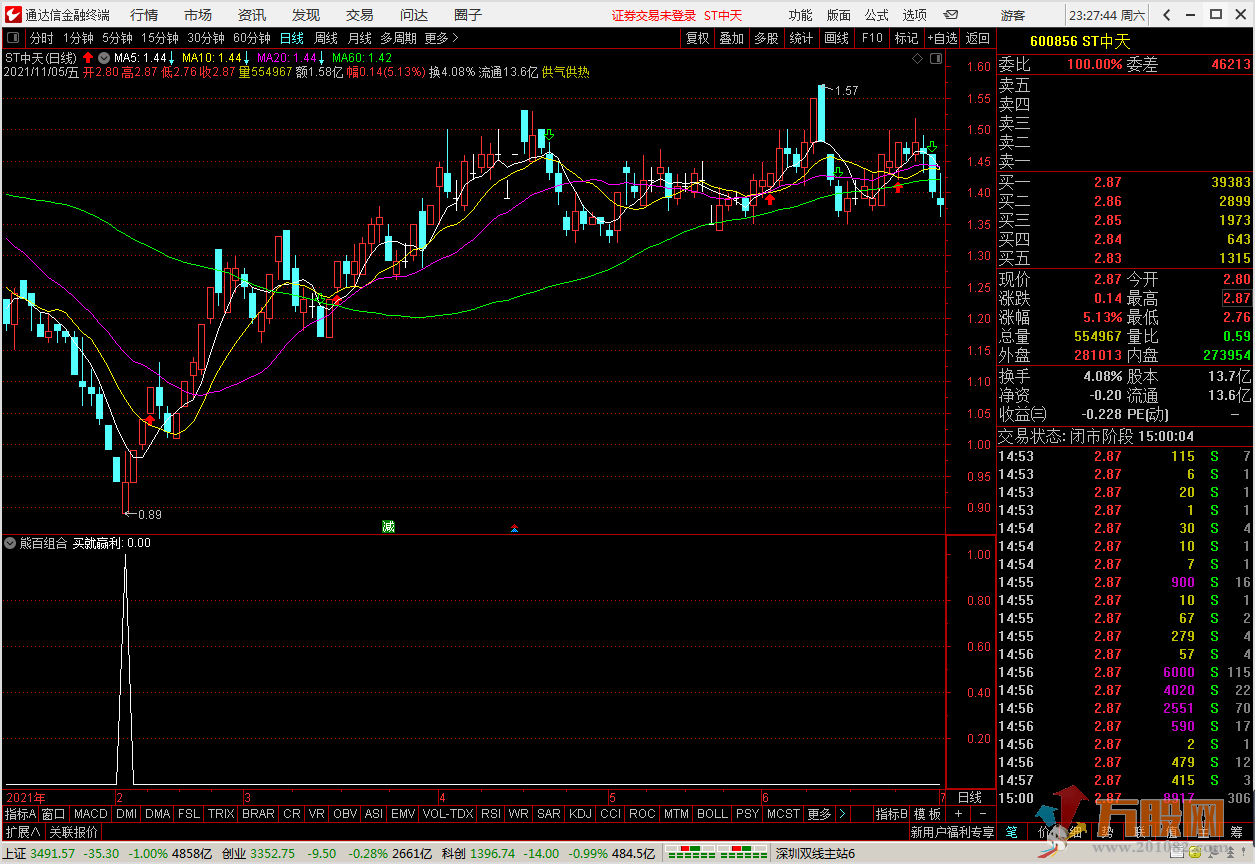Image resolution: width=1255 pixels, height=864 pixels.
Task: Select the RSI indicator tab
Action: point(491,814)
